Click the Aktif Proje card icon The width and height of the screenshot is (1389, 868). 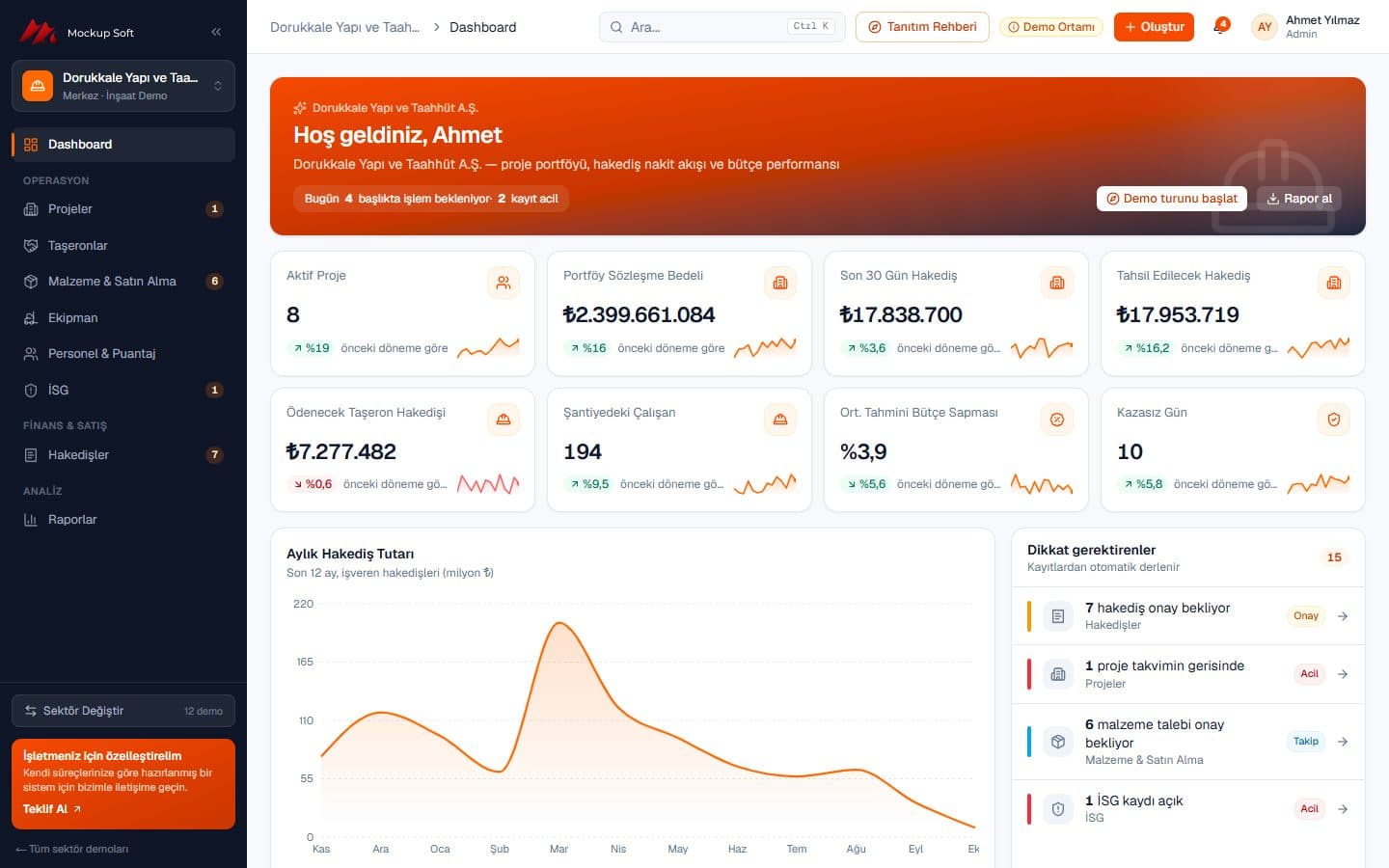pos(504,283)
